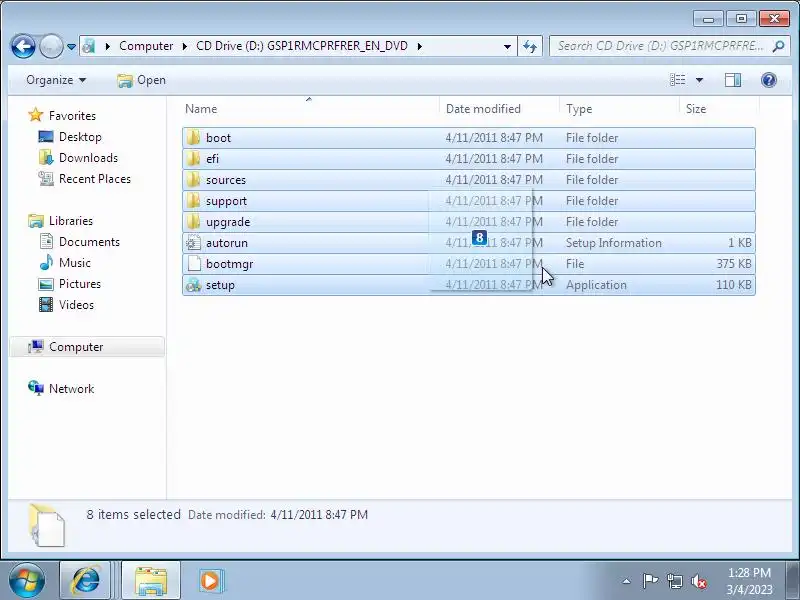The height and width of the screenshot is (600, 800).
Task: Click the 'boot' file name
Action: point(218,138)
